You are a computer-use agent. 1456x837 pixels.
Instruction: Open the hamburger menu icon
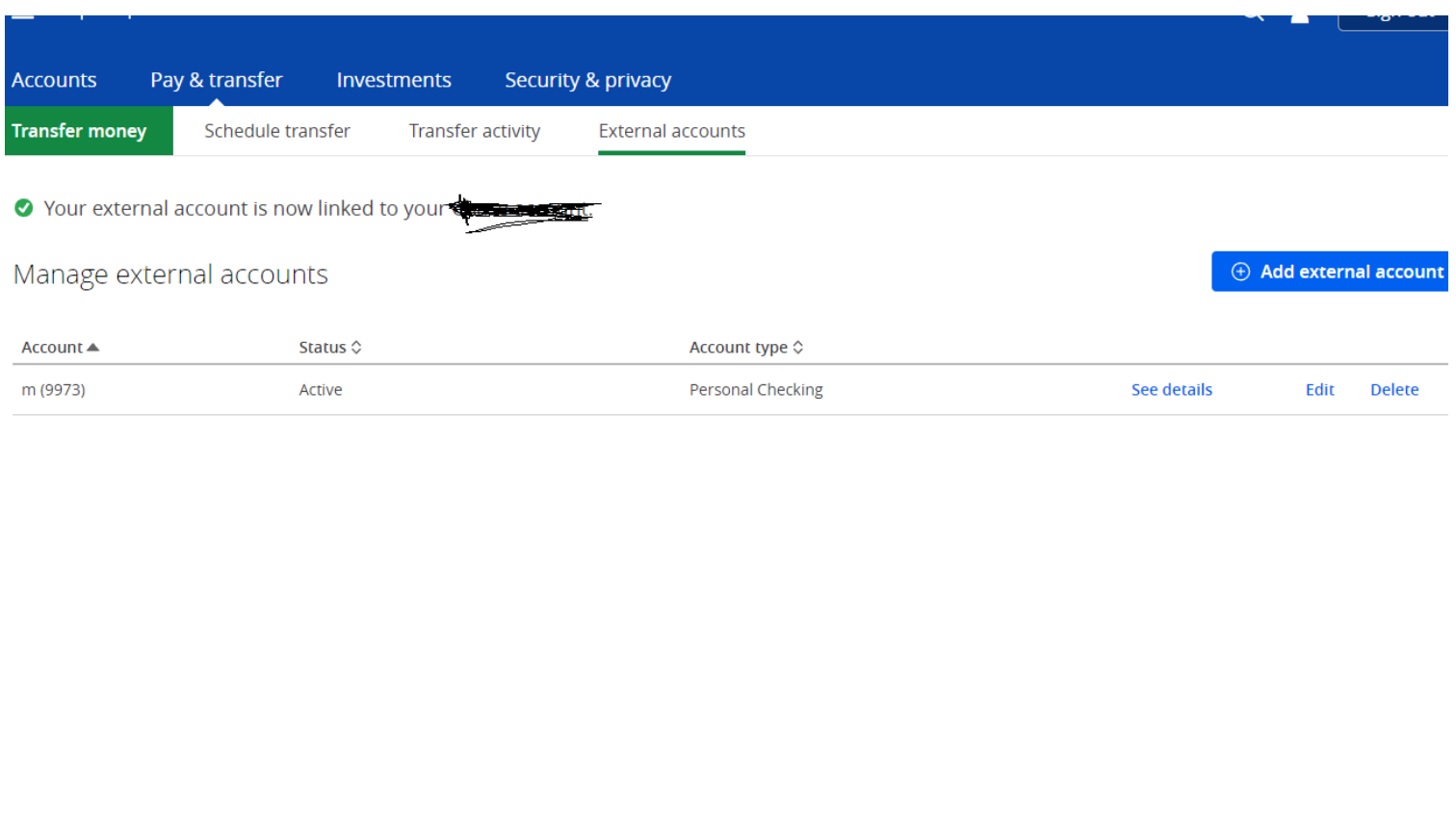pyautogui.click(x=23, y=16)
